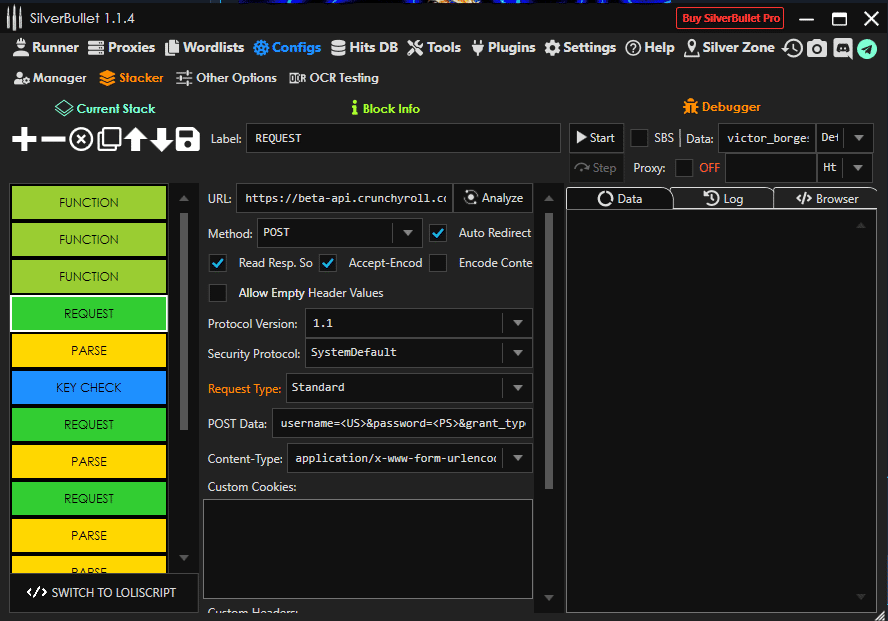Add a new block with plus icon
This screenshot has width=888, height=621.
24,139
